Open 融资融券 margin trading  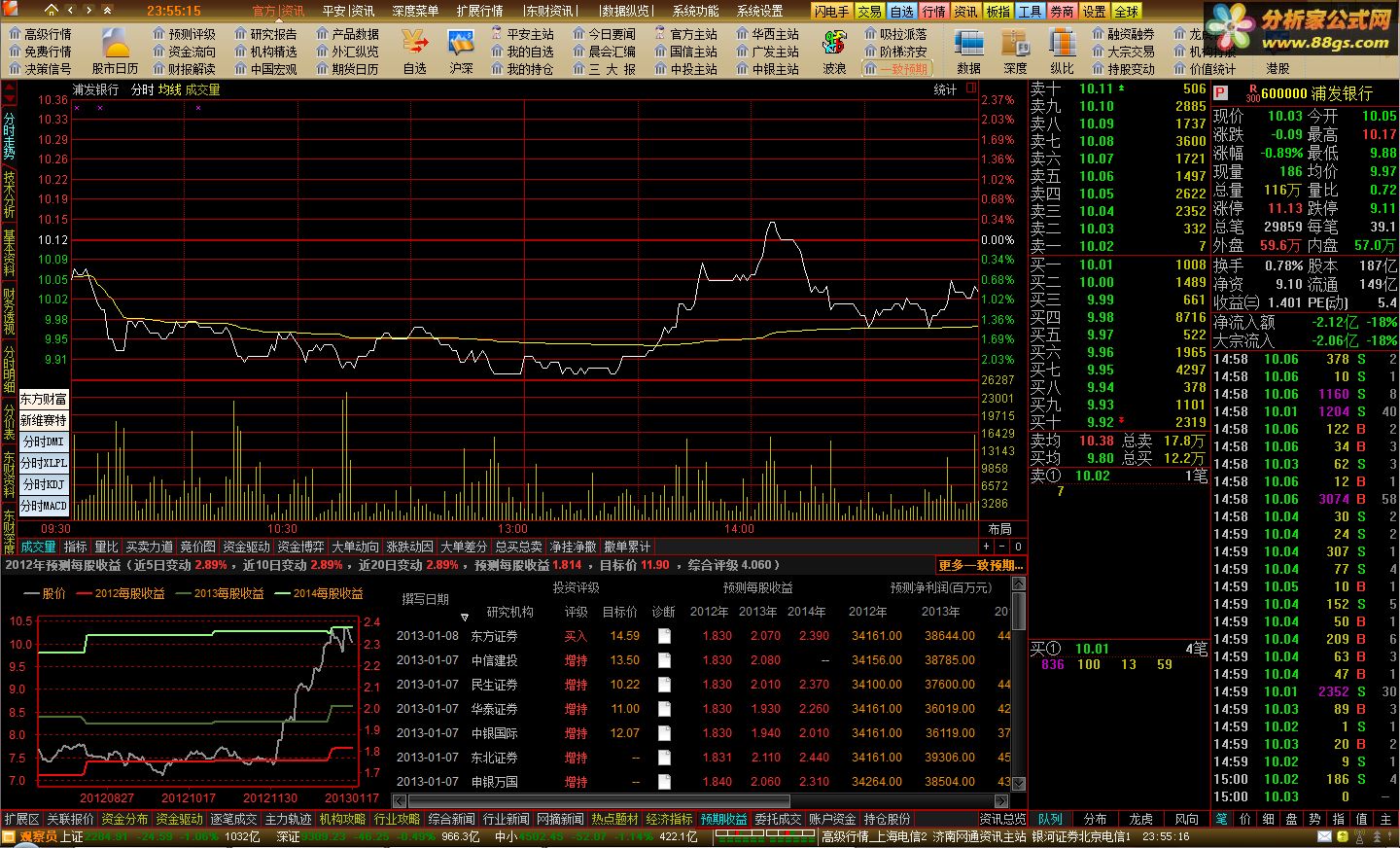(1123, 34)
